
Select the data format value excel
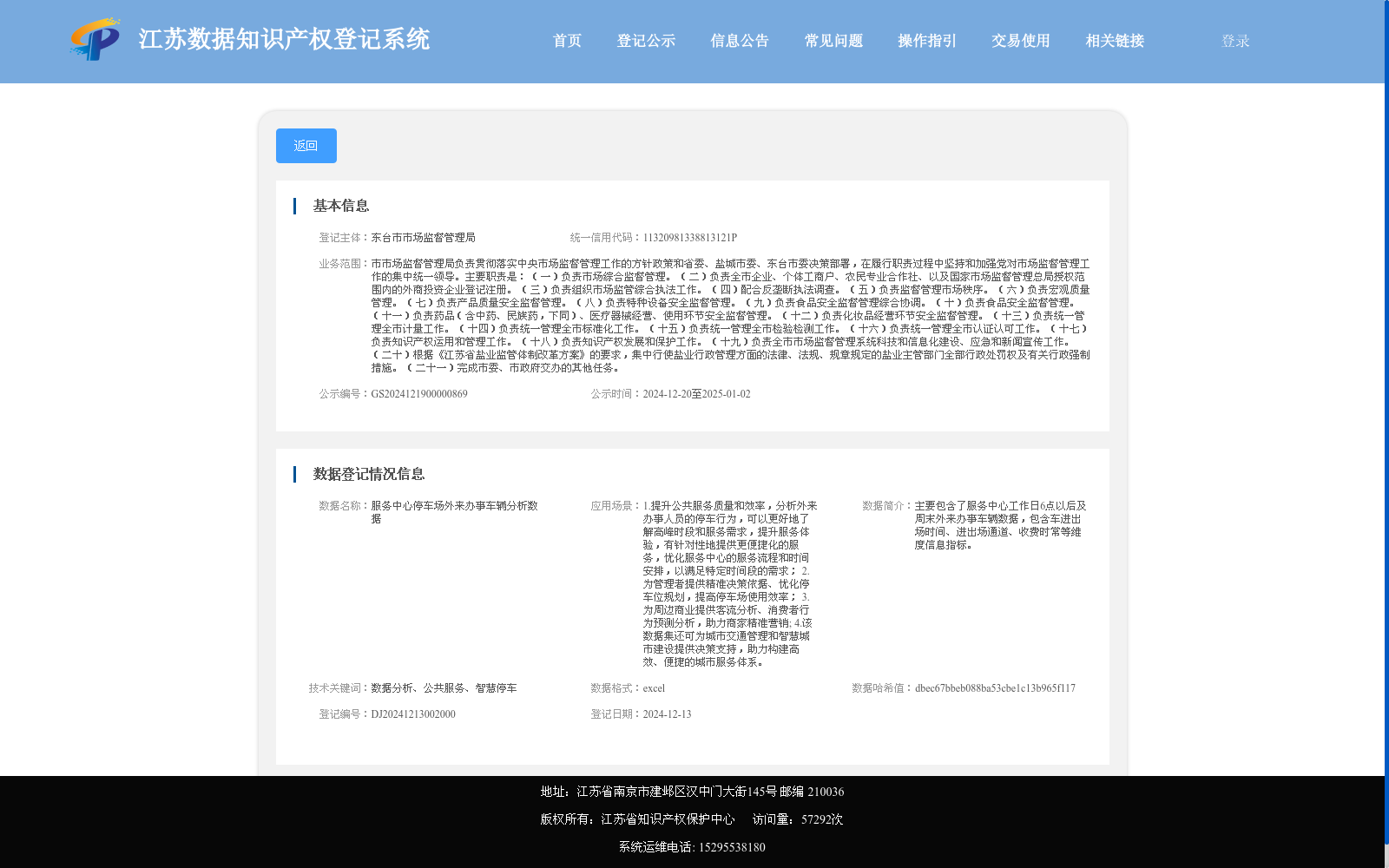pos(654,688)
